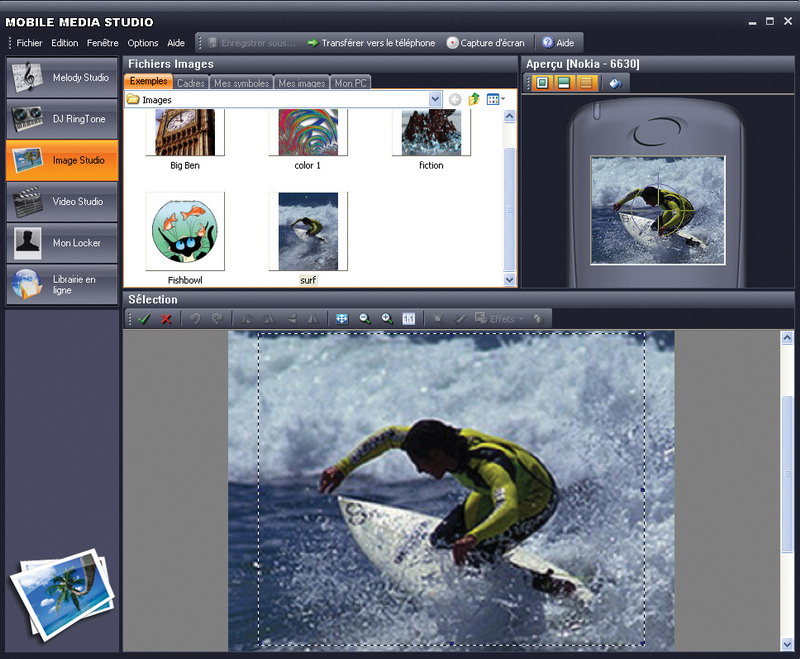
Task: Select the Fishbowl image thumbnail
Action: pos(185,232)
